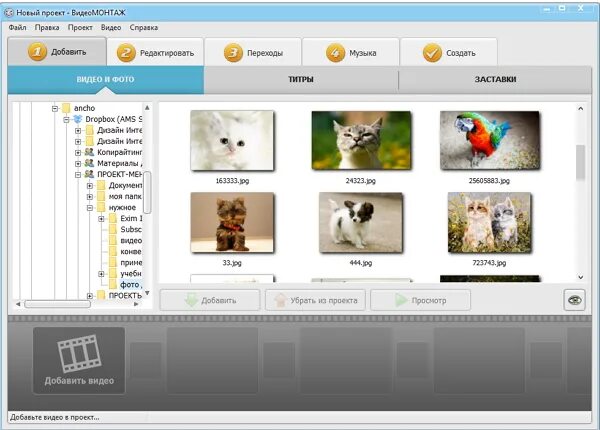This screenshot has height=430, width=600.
Task: Collapse the ПРОЕКТ-МЕН folder node
Action: coord(78,175)
